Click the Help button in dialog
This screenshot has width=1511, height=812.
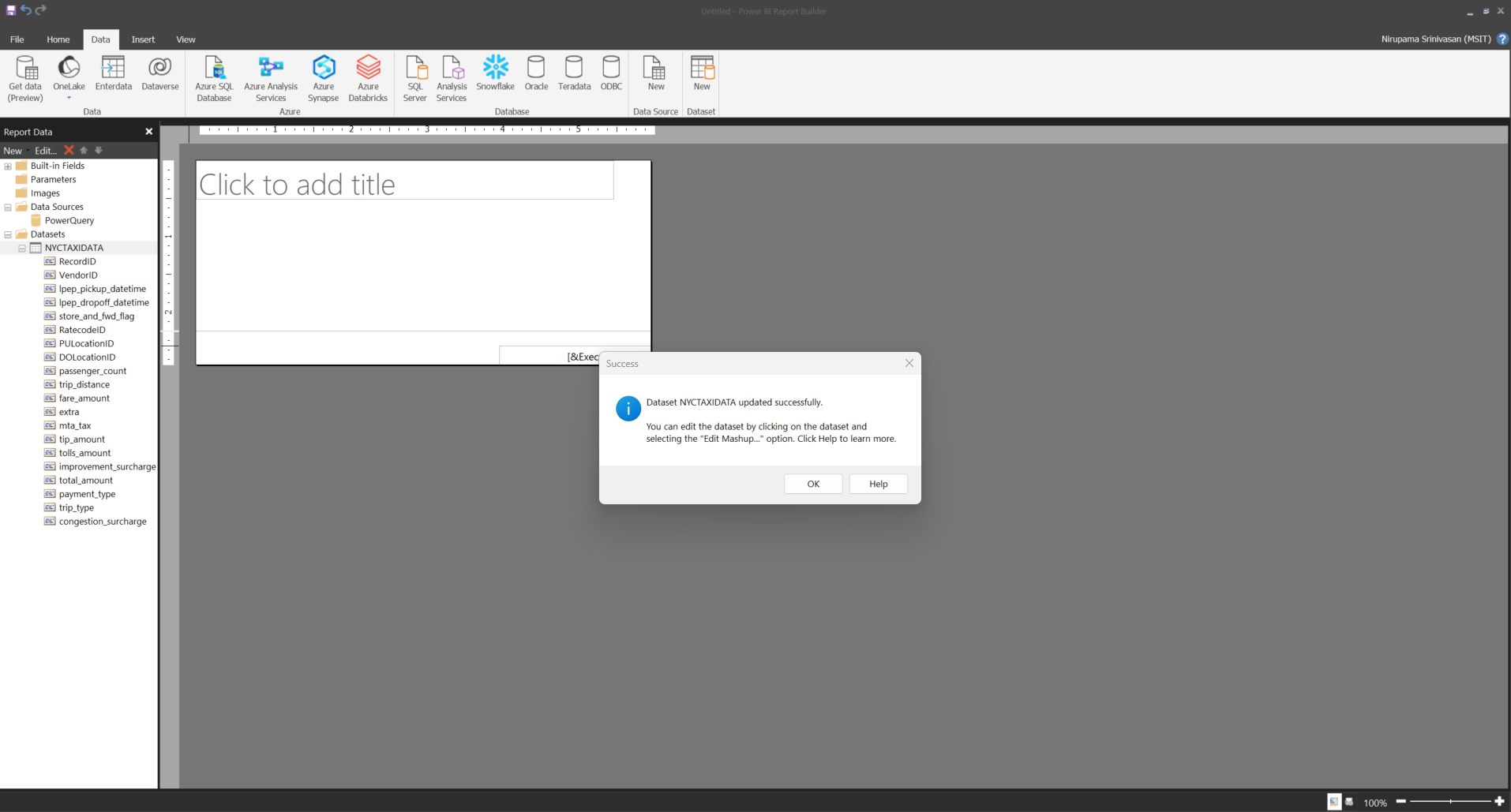878,484
